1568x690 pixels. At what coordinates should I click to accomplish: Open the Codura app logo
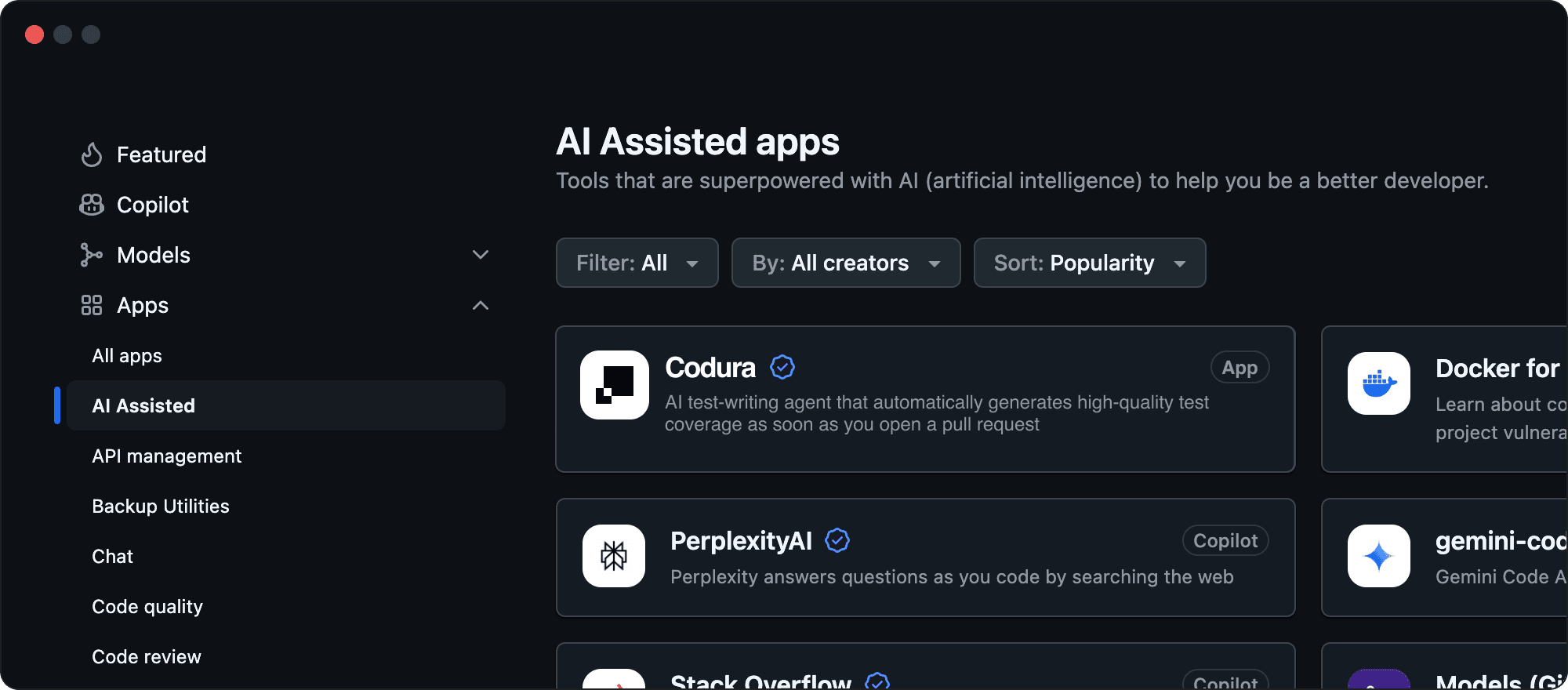click(x=615, y=385)
